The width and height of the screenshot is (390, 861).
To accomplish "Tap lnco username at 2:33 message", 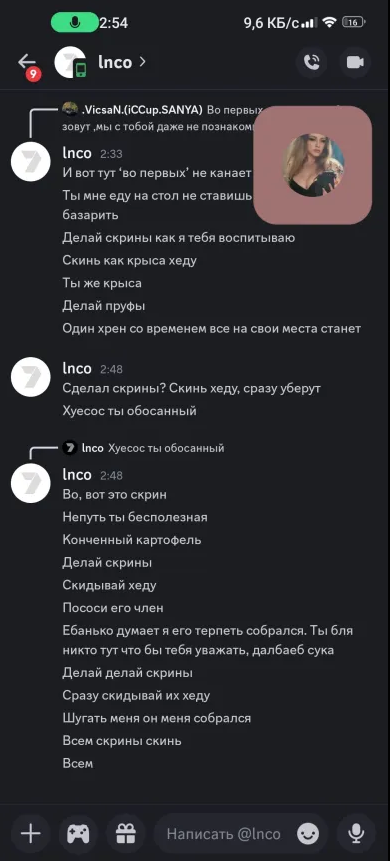I will pos(77,153).
